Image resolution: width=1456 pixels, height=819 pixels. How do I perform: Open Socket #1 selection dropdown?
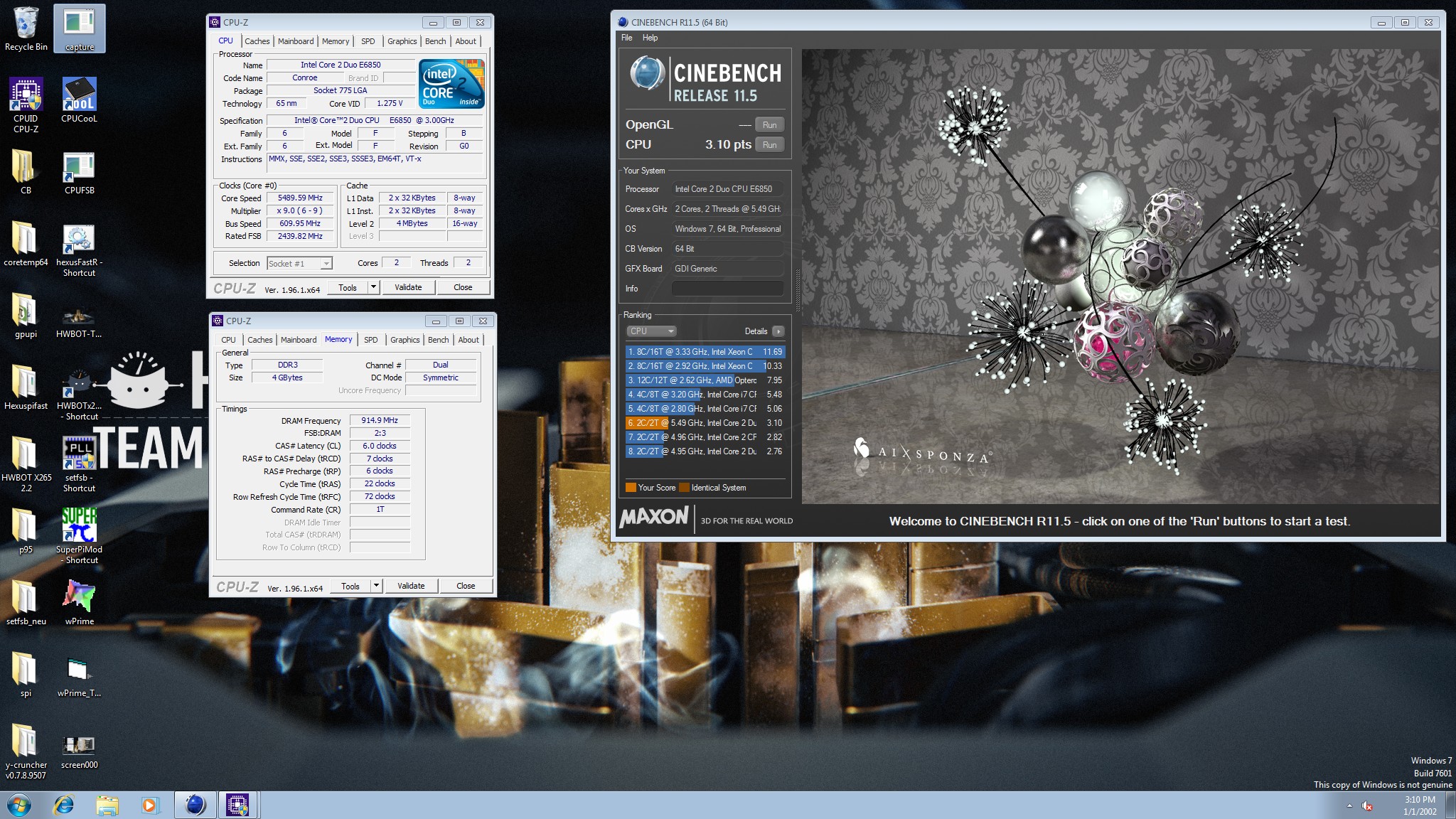point(299,263)
